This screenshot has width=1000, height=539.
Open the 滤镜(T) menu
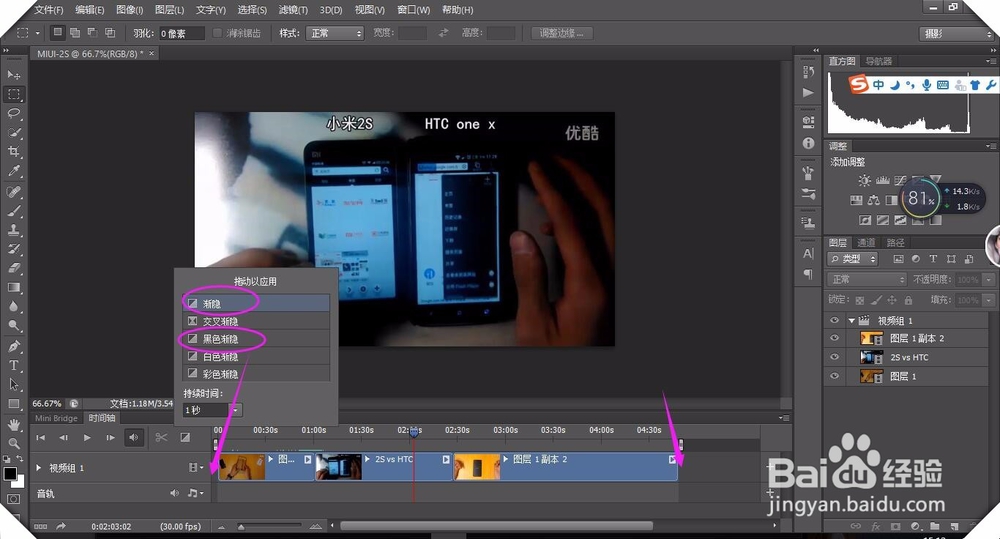click(293, 10)
